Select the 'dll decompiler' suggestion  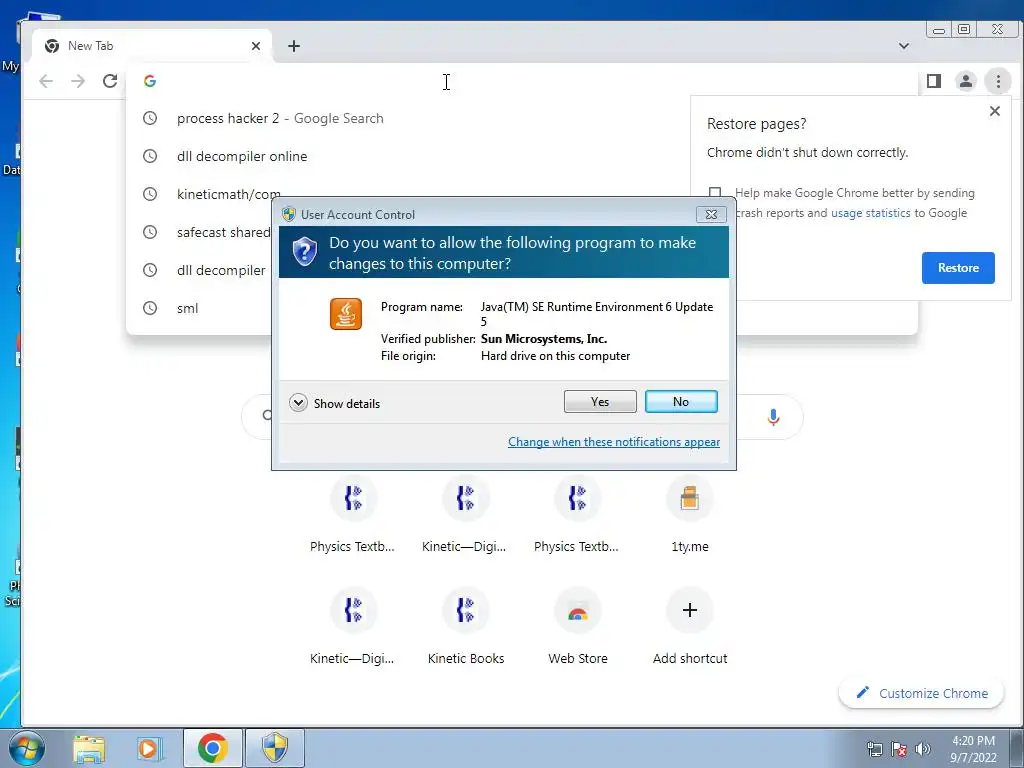tap(221, 270)
